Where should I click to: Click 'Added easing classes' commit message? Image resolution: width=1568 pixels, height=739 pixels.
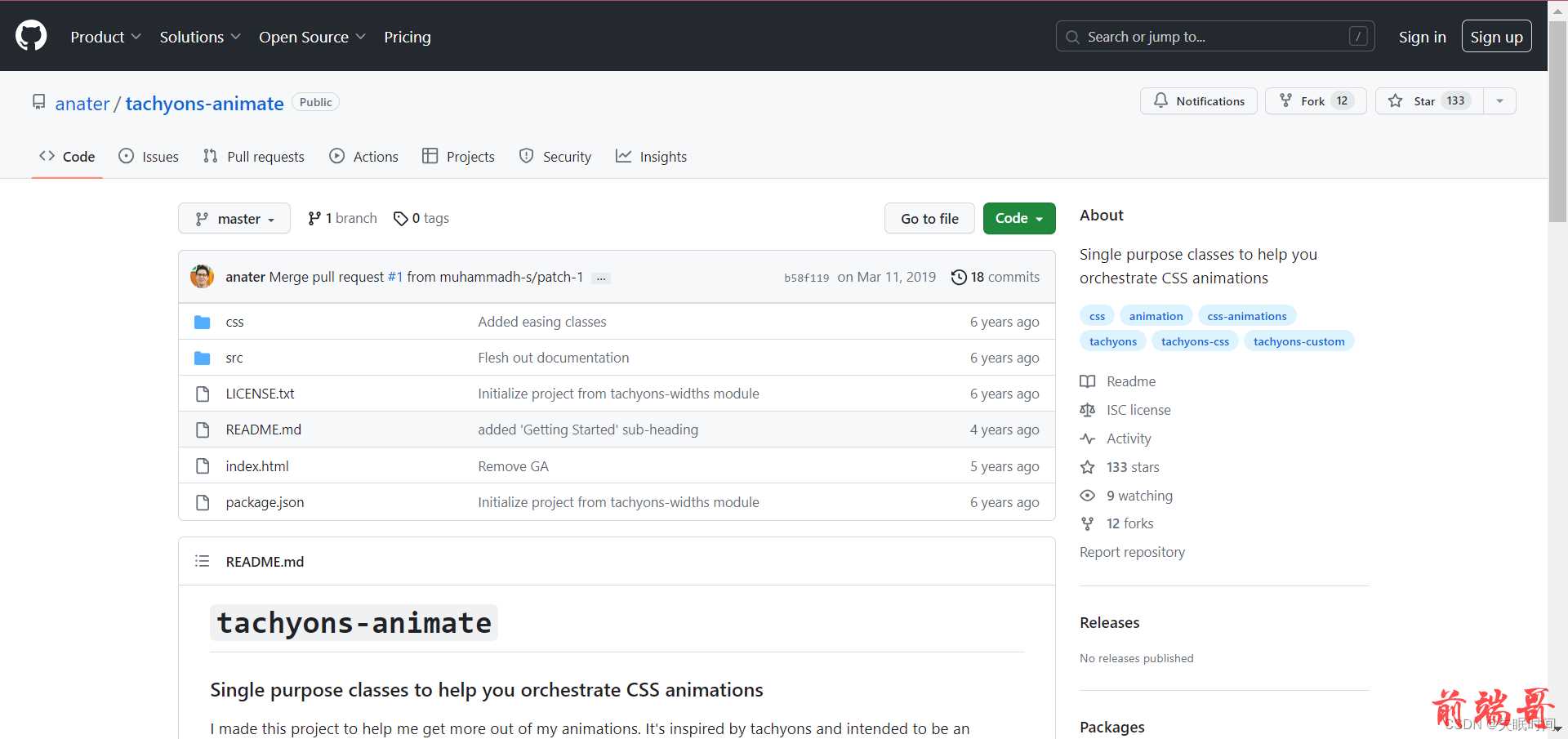(542, 322)
